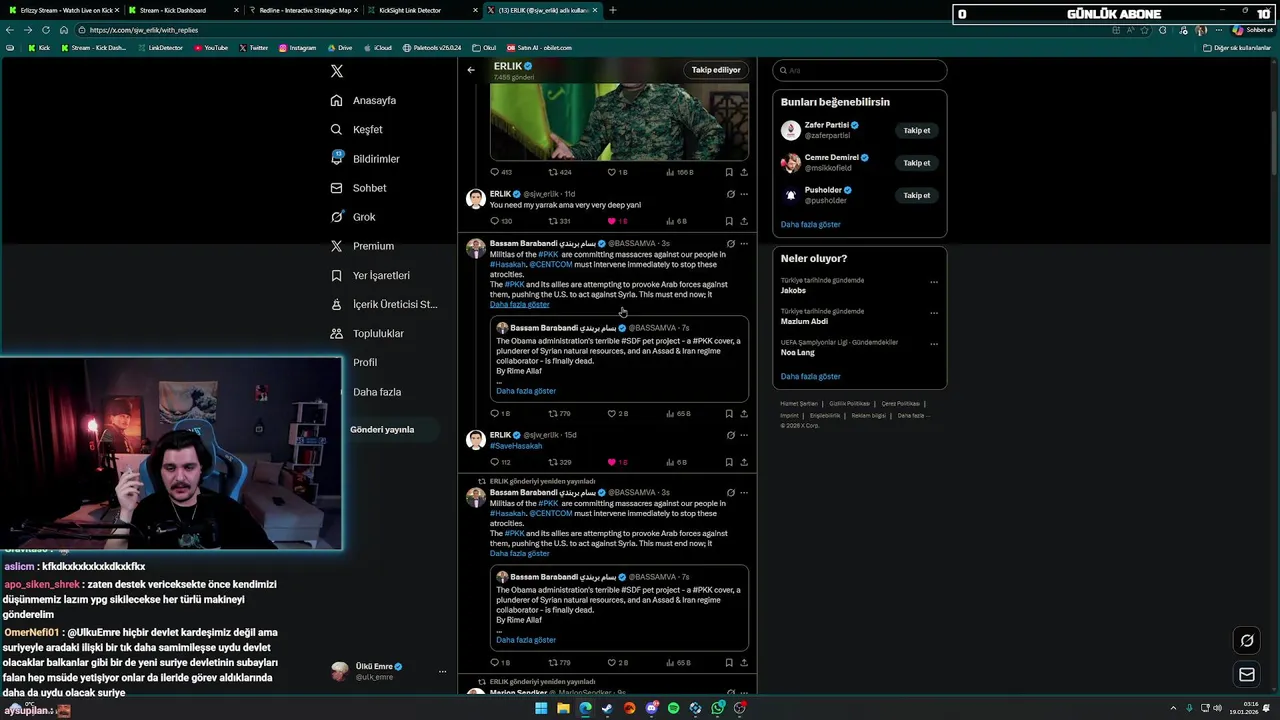Expand the Daha fazla sidebar menu
The width and height of the screenshot is (1280, 720).
pyautogui.click(x=377, y=392)
